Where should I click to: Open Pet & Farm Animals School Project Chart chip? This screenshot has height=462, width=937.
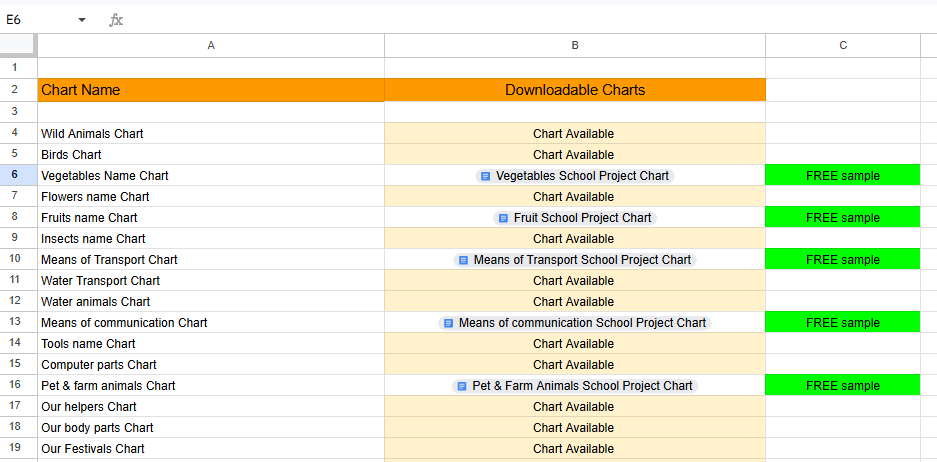pos(575,385)
